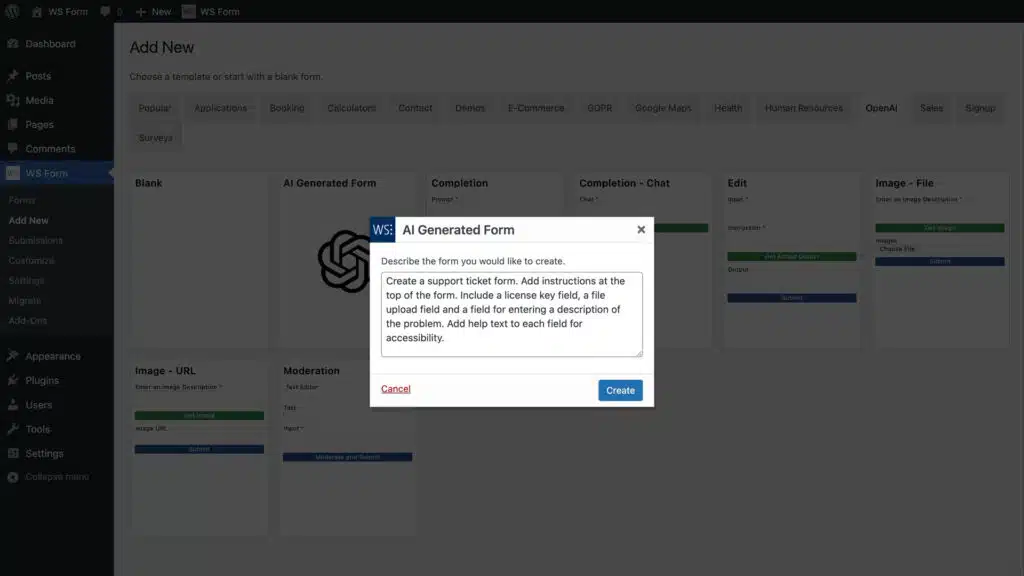
Task: Switch to the E-Commerce template tab
Action: pyautogui.click(x=536, y=108)
